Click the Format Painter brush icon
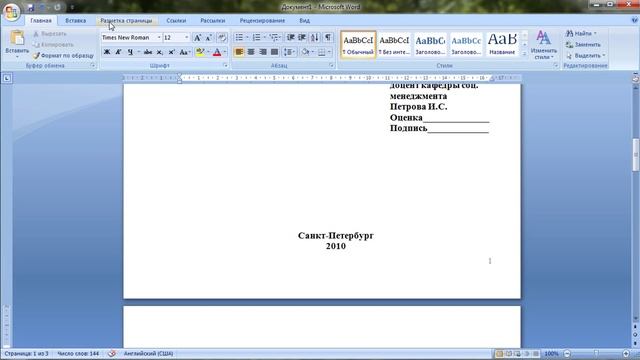This screenshot has width=640, height=360. coord(36,56)
